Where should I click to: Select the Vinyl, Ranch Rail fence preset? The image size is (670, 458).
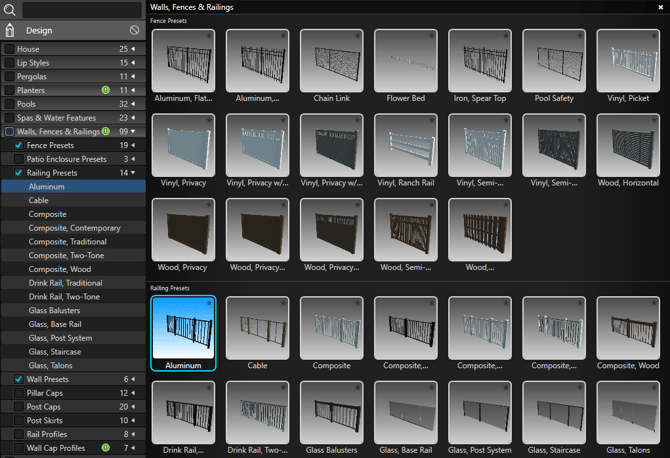(x=406, y=145)
